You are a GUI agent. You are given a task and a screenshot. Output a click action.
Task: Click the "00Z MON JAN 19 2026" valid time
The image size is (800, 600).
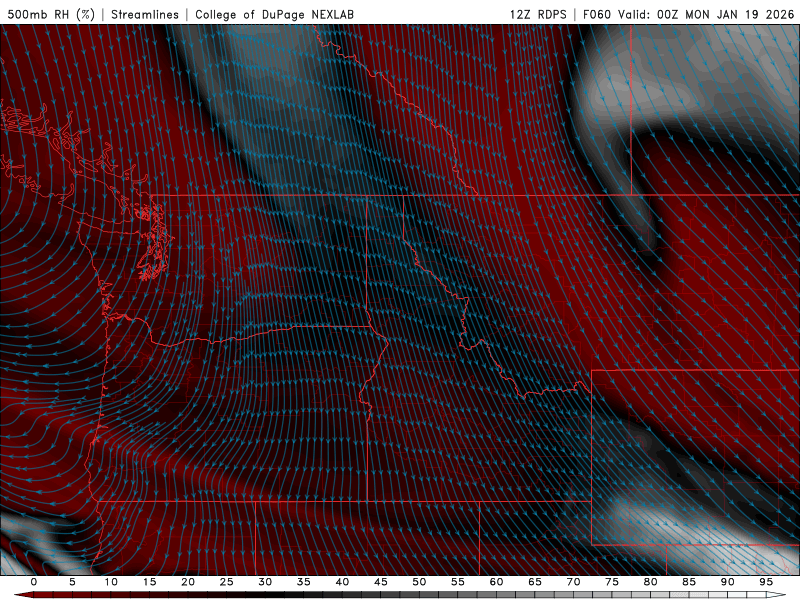[725, 14]
